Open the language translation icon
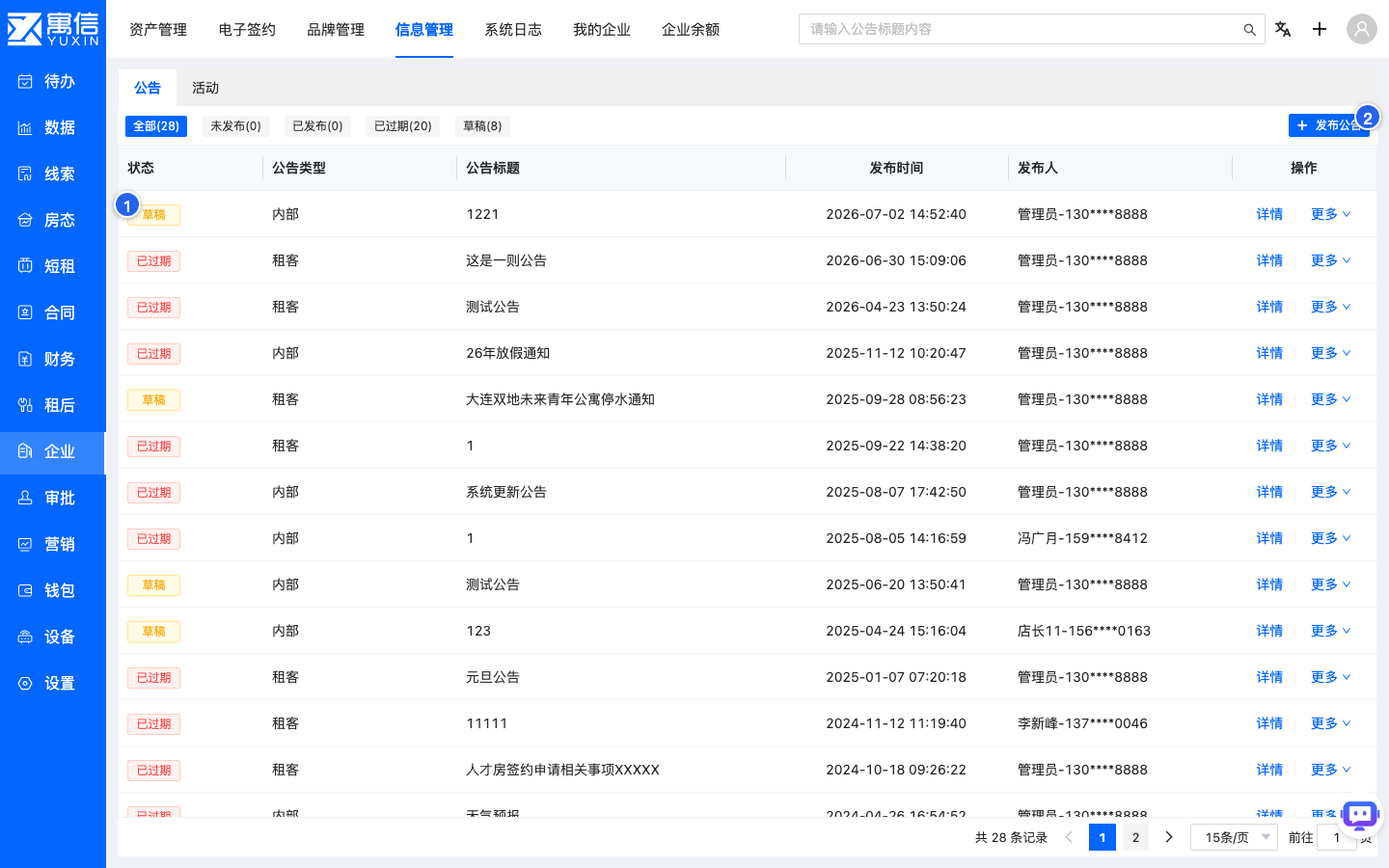Viewport: 1389px width, 868px height. (1283, 29)
